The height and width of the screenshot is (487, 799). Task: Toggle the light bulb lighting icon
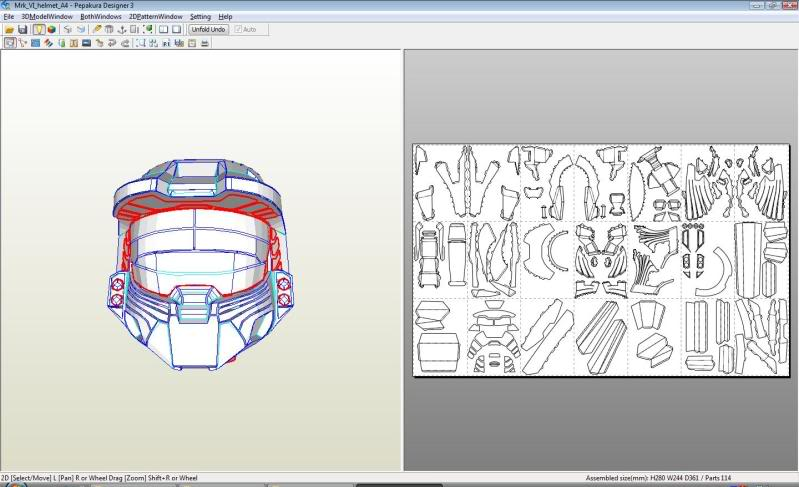coord(38,30)
